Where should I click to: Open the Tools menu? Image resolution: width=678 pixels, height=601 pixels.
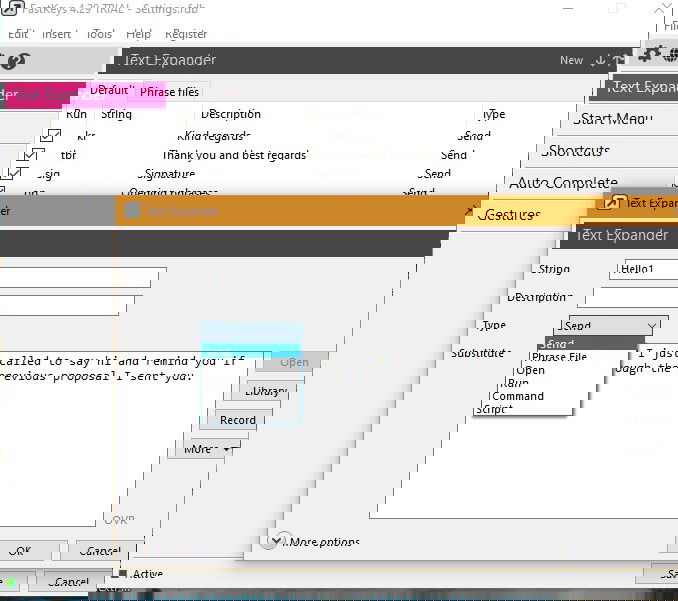coord(100,34)
